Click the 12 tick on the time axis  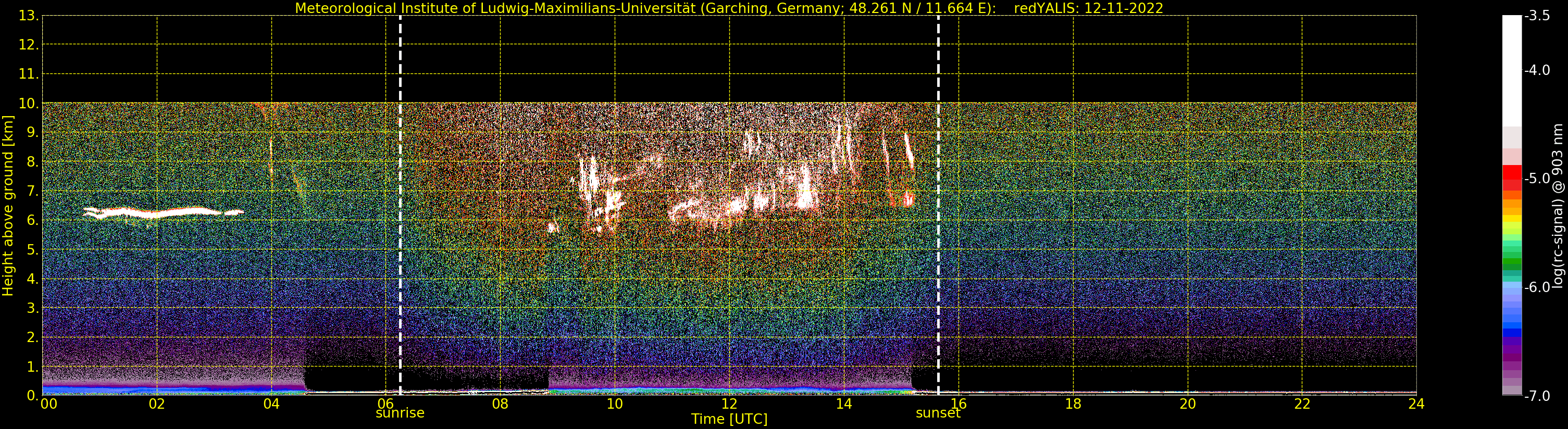point(729,405)
